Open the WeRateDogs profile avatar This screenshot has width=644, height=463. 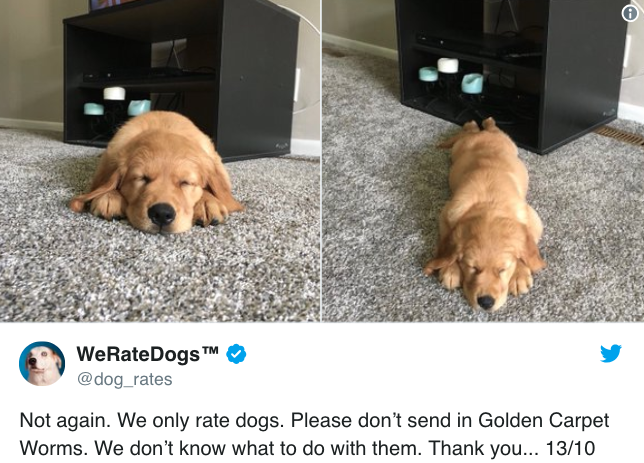42,364
